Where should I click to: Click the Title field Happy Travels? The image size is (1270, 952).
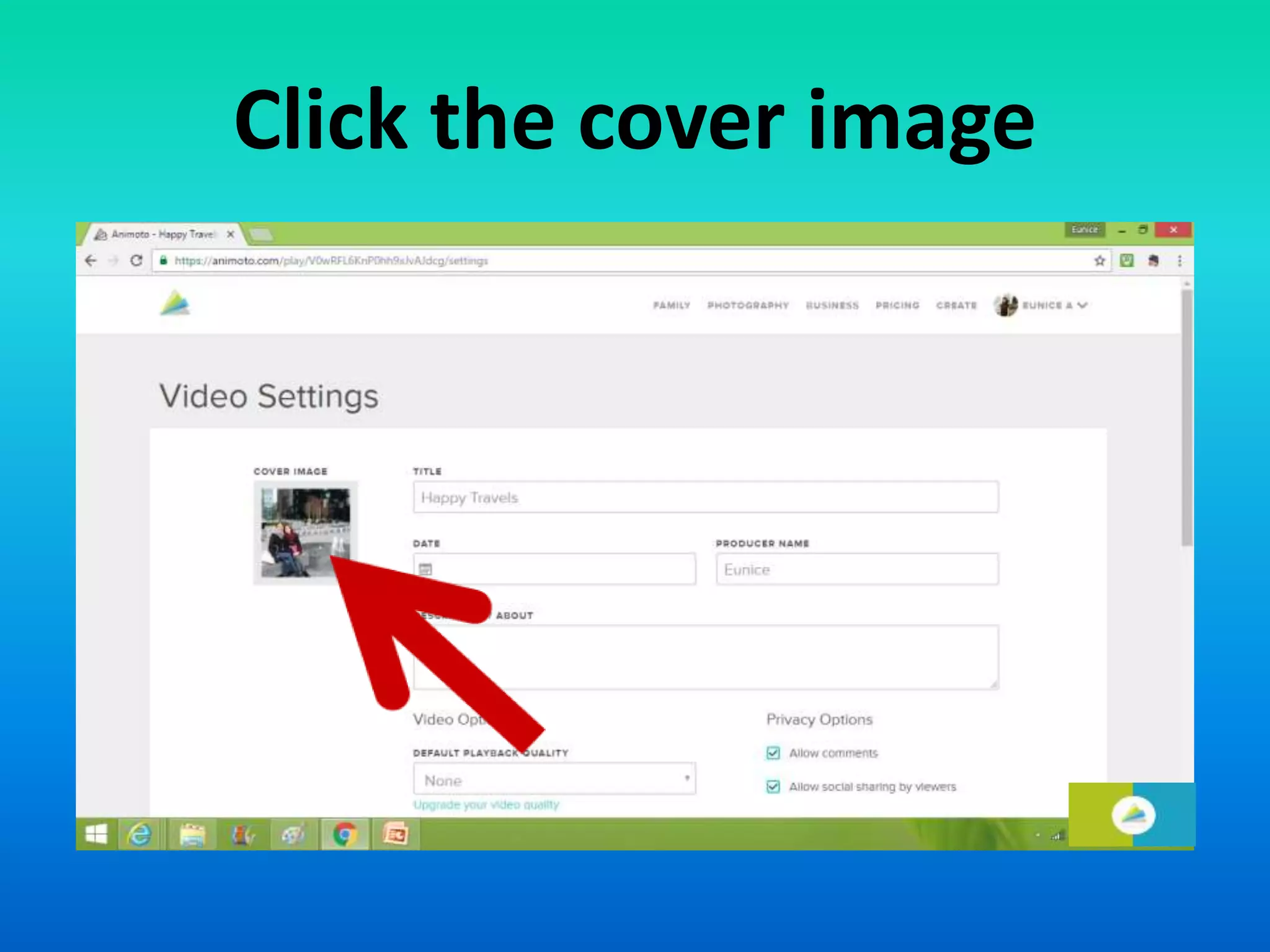point(706,497)
